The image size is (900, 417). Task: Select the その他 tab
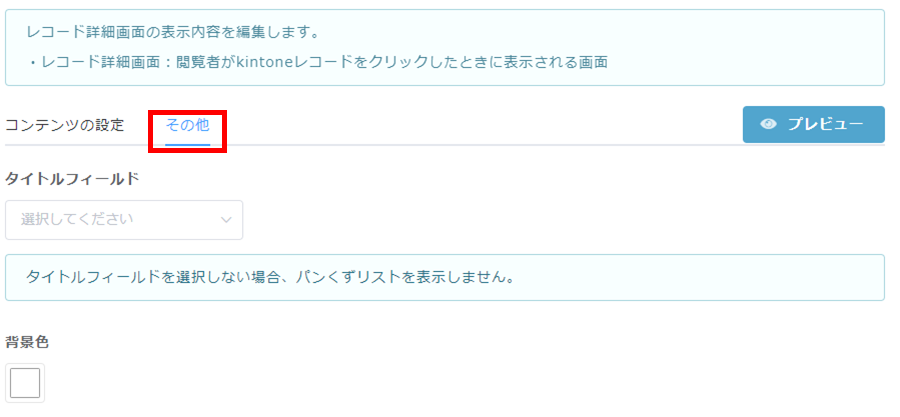point(188,125)
